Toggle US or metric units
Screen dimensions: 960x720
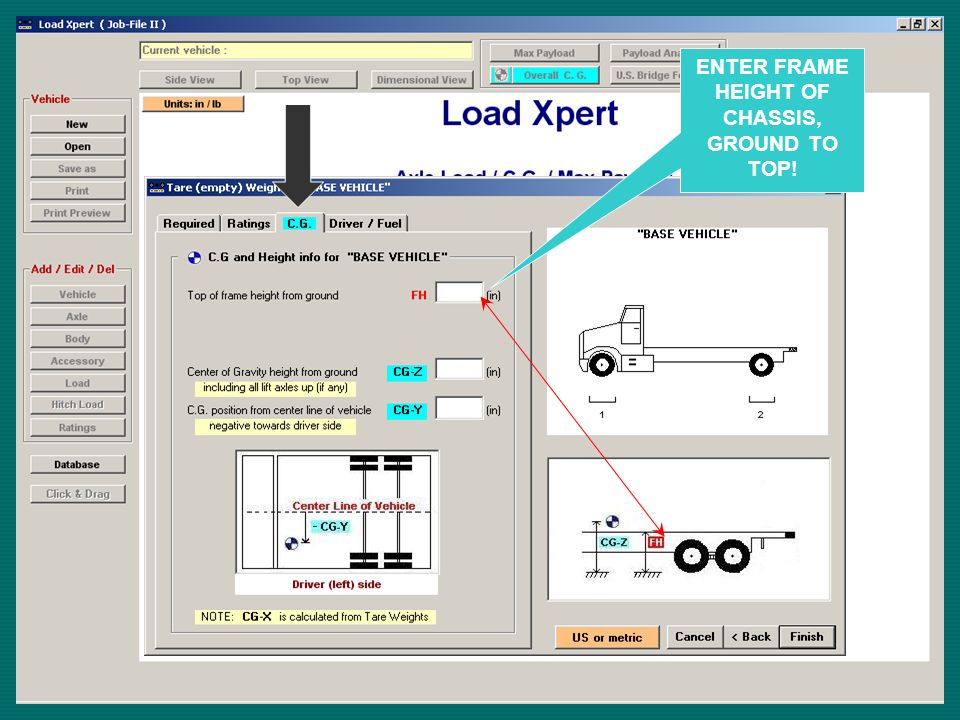point(607,637)
